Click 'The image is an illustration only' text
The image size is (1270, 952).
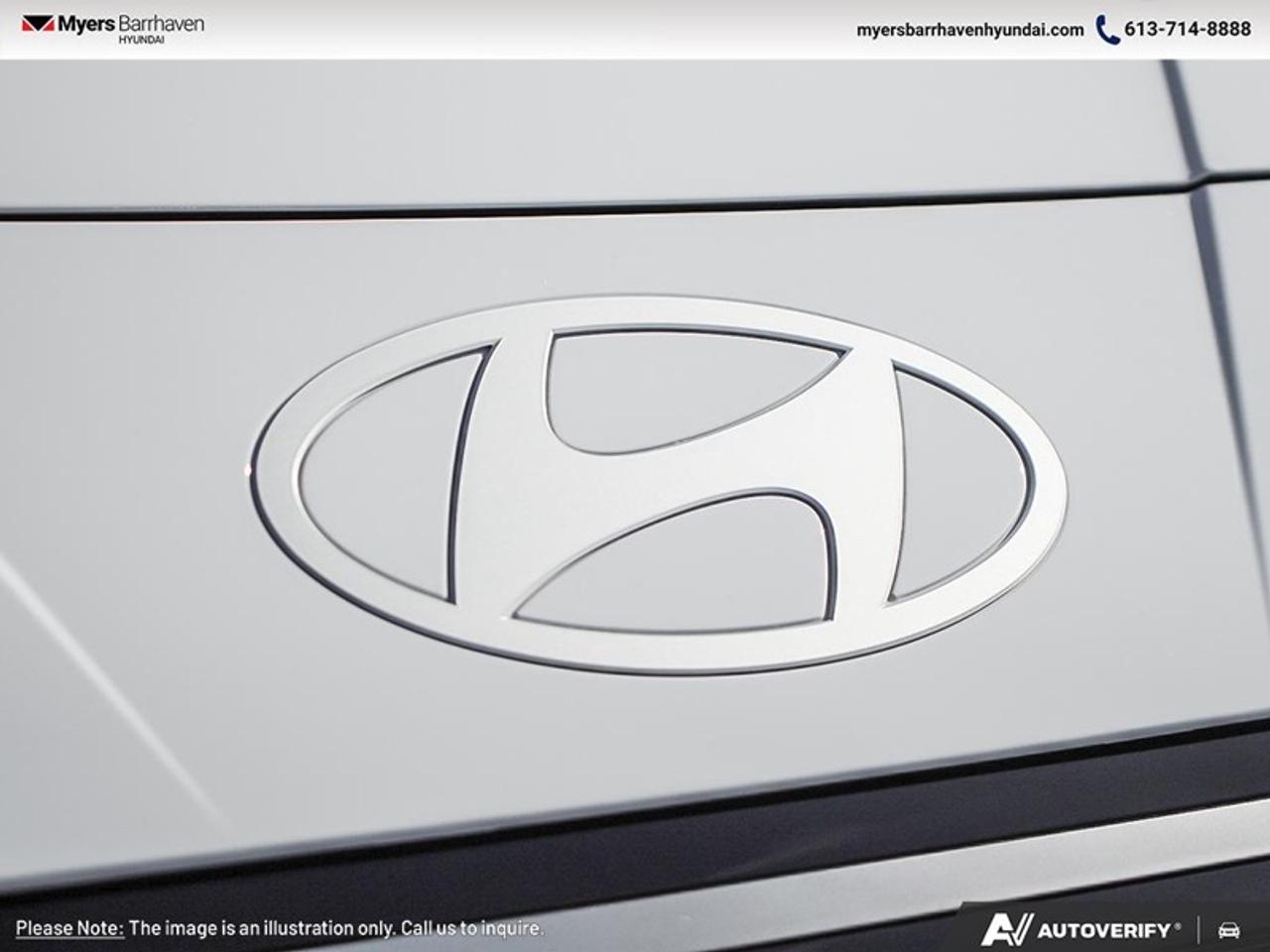(x=262, y=929)
